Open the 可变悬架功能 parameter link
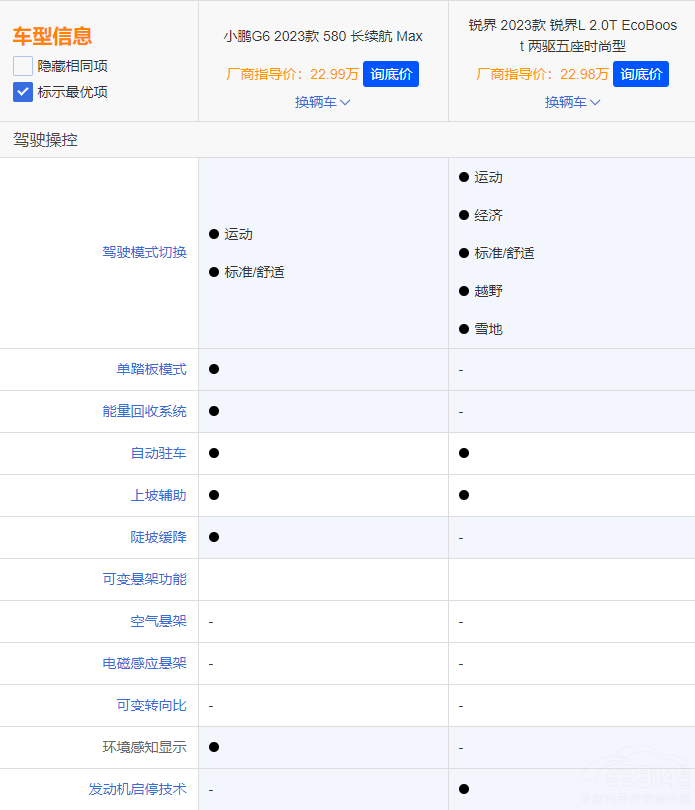The height and width of the screenshot is (810, 695). coord(144,580)
